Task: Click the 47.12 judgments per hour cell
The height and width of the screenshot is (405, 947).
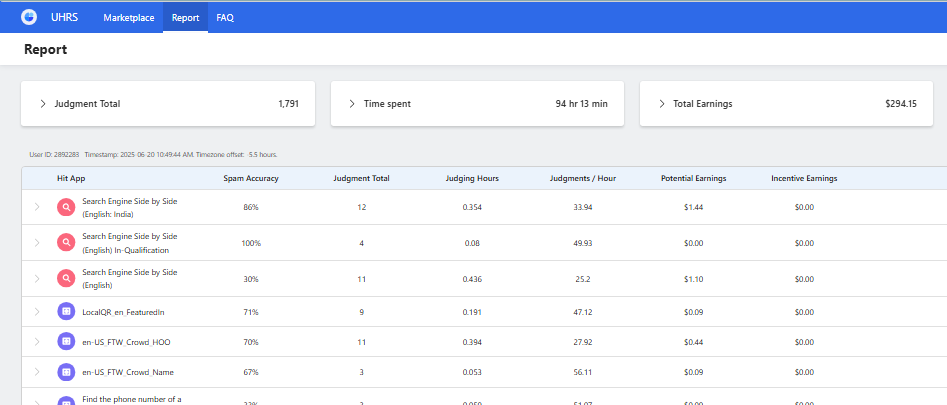Action: pos(583,312)
